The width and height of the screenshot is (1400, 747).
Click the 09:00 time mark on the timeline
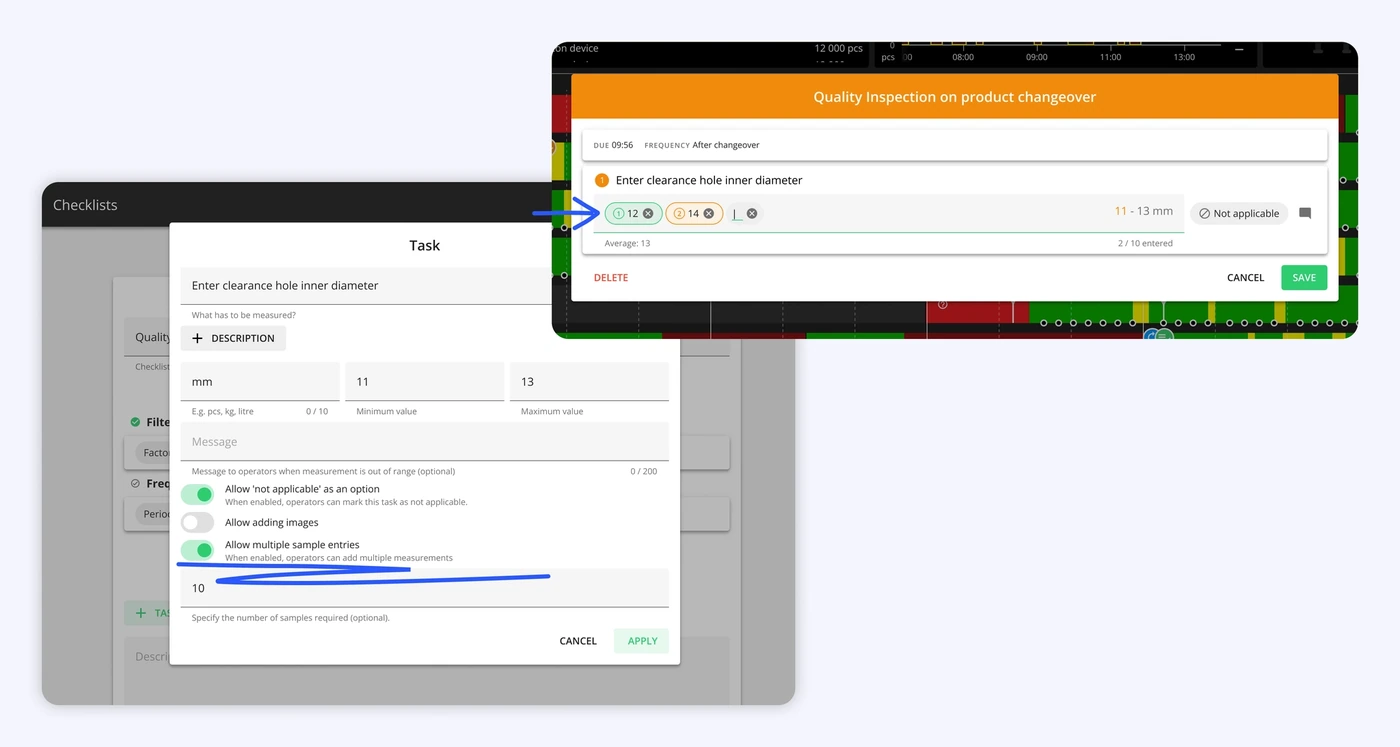(1037, 57)
